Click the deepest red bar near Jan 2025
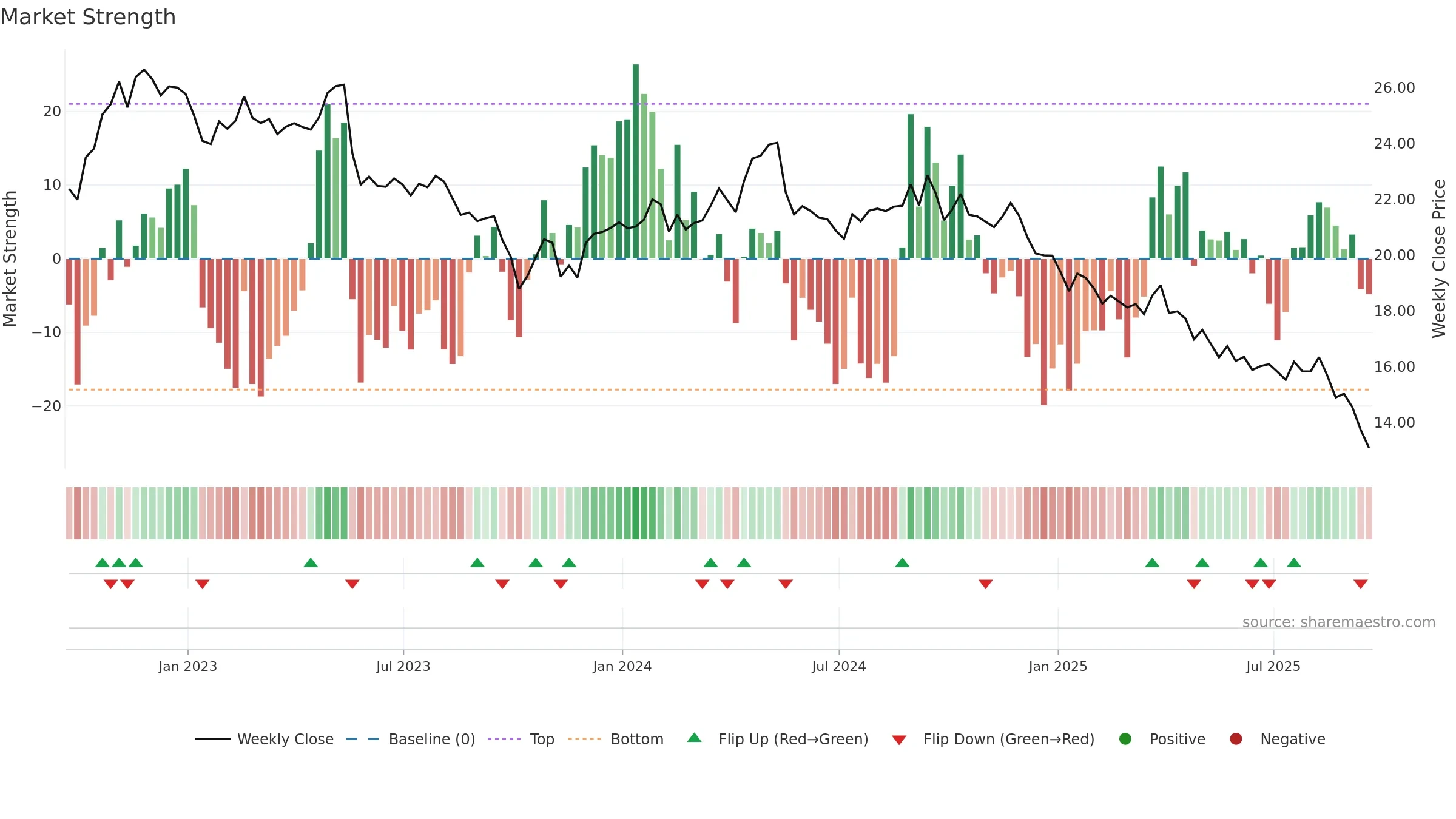Viewport: 1456px width, 819px height. point(1043,332)
